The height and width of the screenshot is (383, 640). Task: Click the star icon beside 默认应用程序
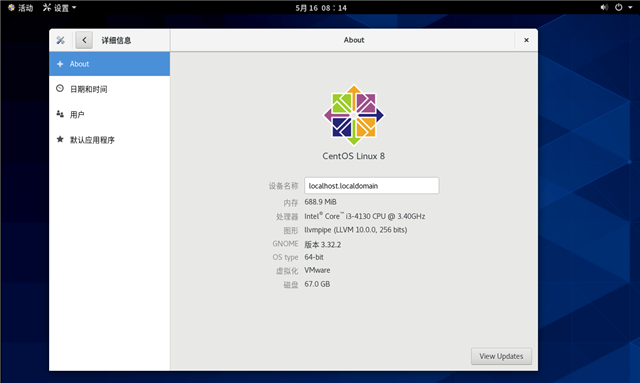tap(60, 139)
